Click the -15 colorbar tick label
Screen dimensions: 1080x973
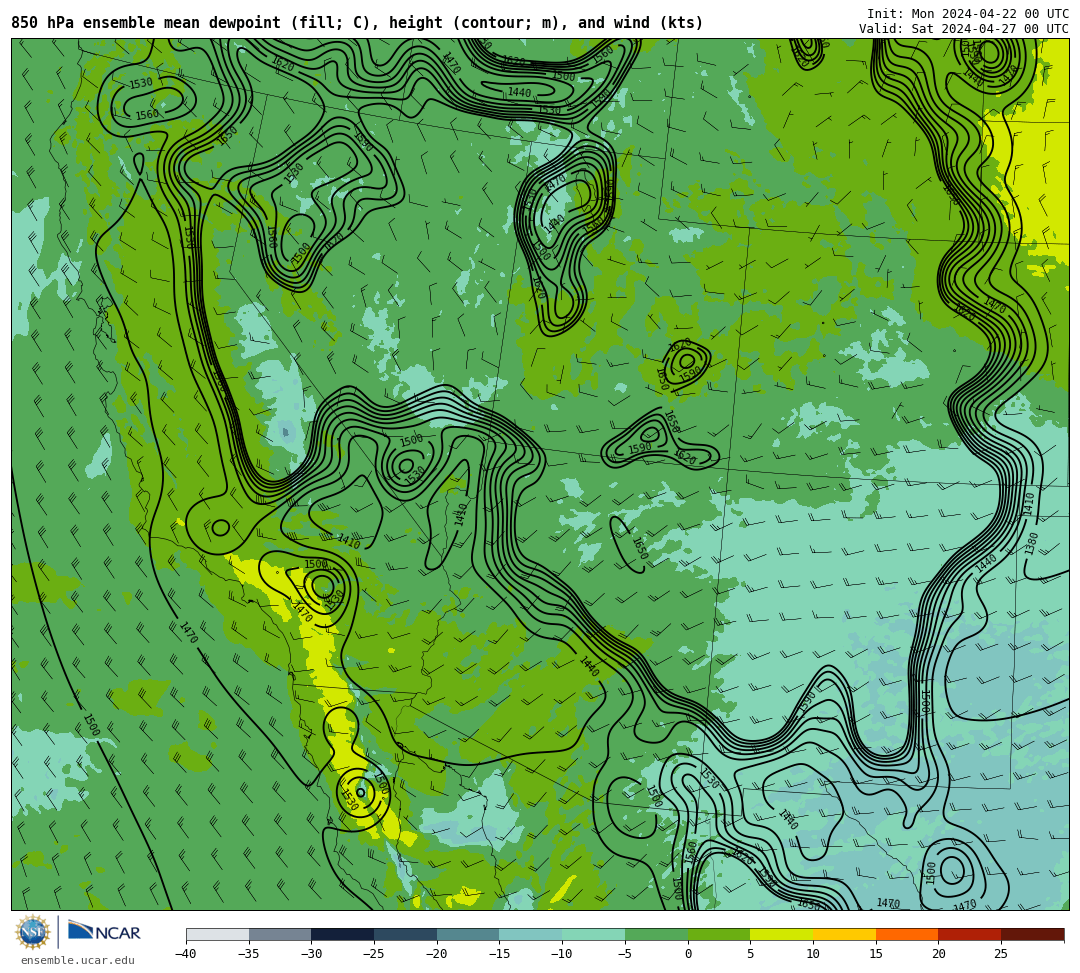click(499, 954)
